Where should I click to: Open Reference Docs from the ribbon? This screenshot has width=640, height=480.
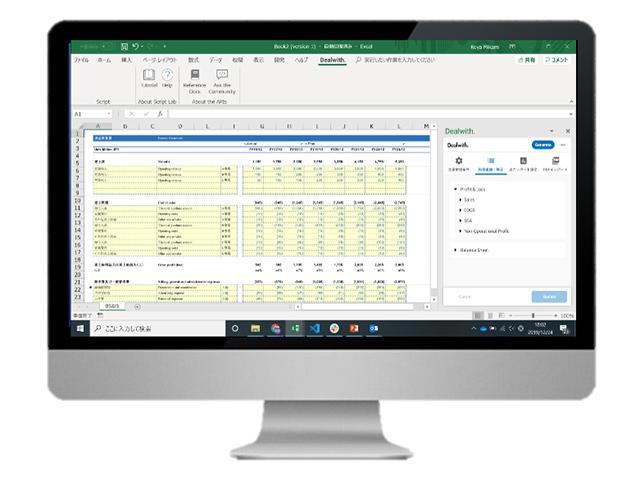[x=194, y=78]
